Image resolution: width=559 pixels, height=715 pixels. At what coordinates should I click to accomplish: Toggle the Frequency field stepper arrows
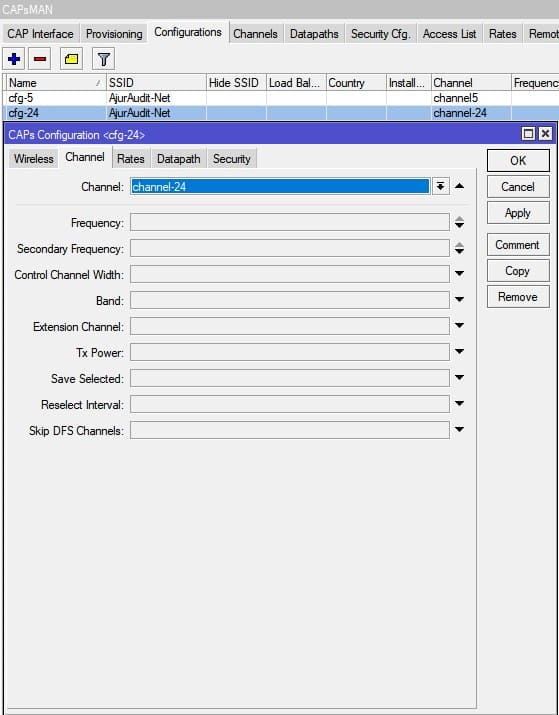460,222
